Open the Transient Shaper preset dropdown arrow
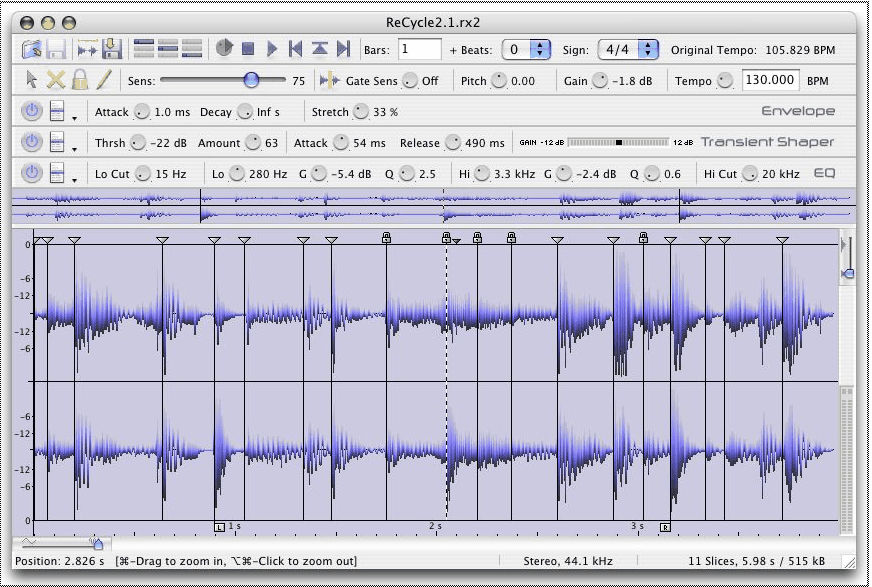Image resolution: width=872 pixels, height=587 pixels. 74,149
